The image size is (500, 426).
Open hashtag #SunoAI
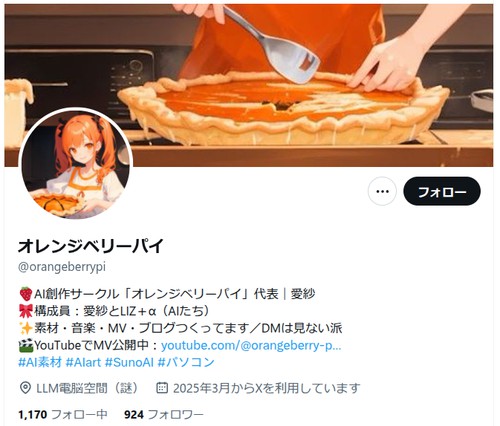coord(129,362)
